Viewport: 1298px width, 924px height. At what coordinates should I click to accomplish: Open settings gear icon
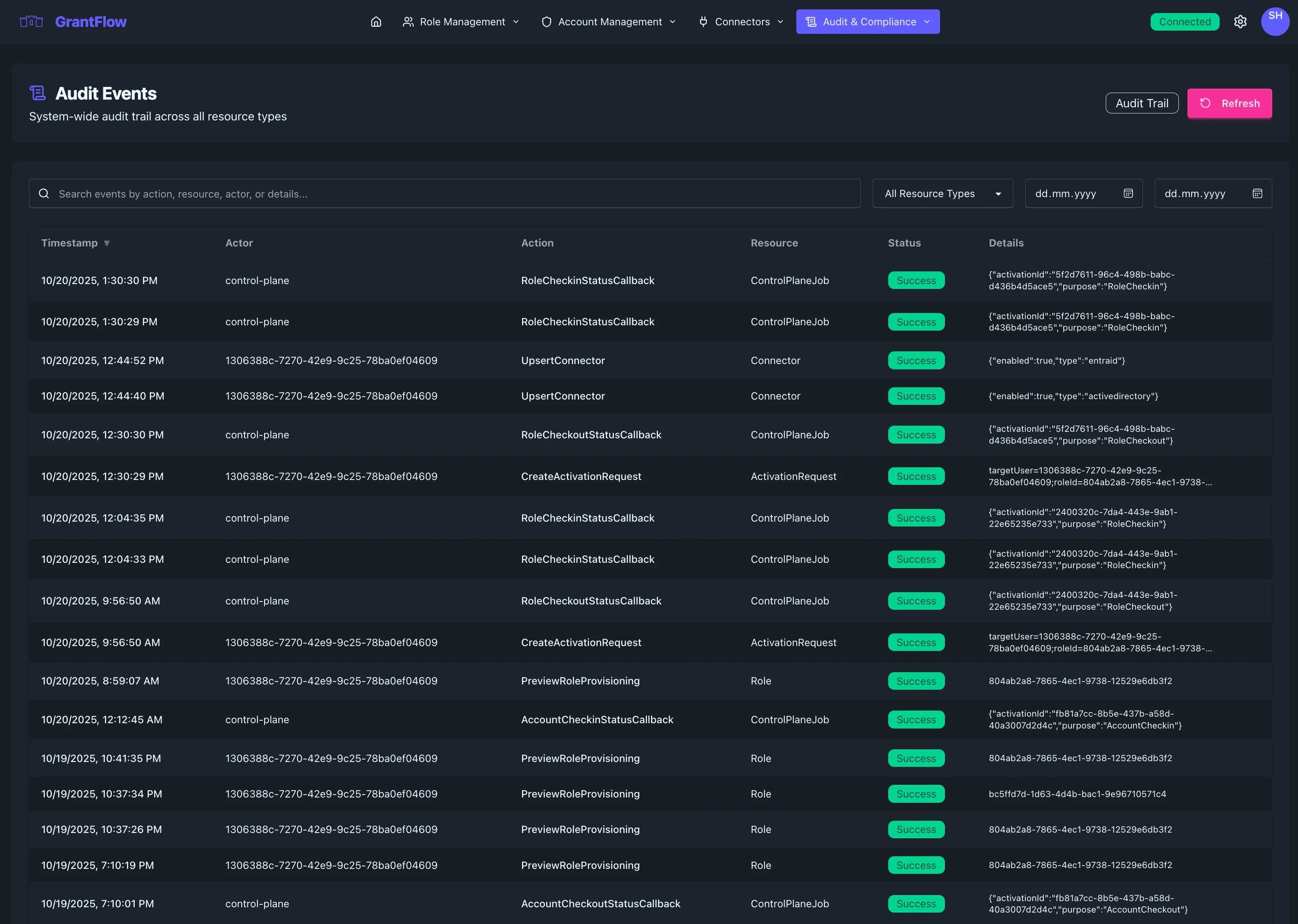(x=1240, y=22)
